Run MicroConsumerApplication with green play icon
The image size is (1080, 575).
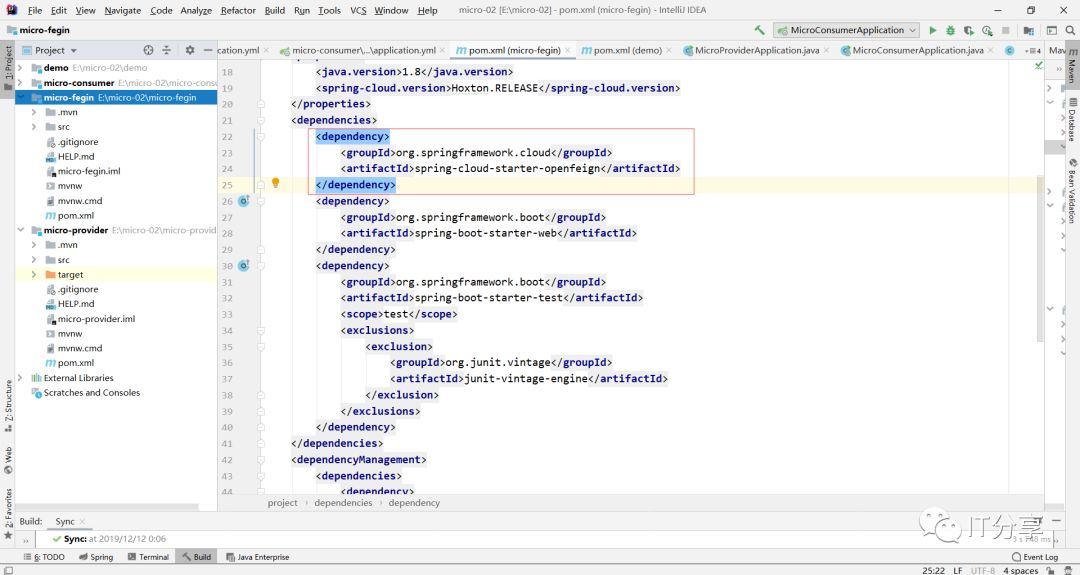(x=933, y=30)
